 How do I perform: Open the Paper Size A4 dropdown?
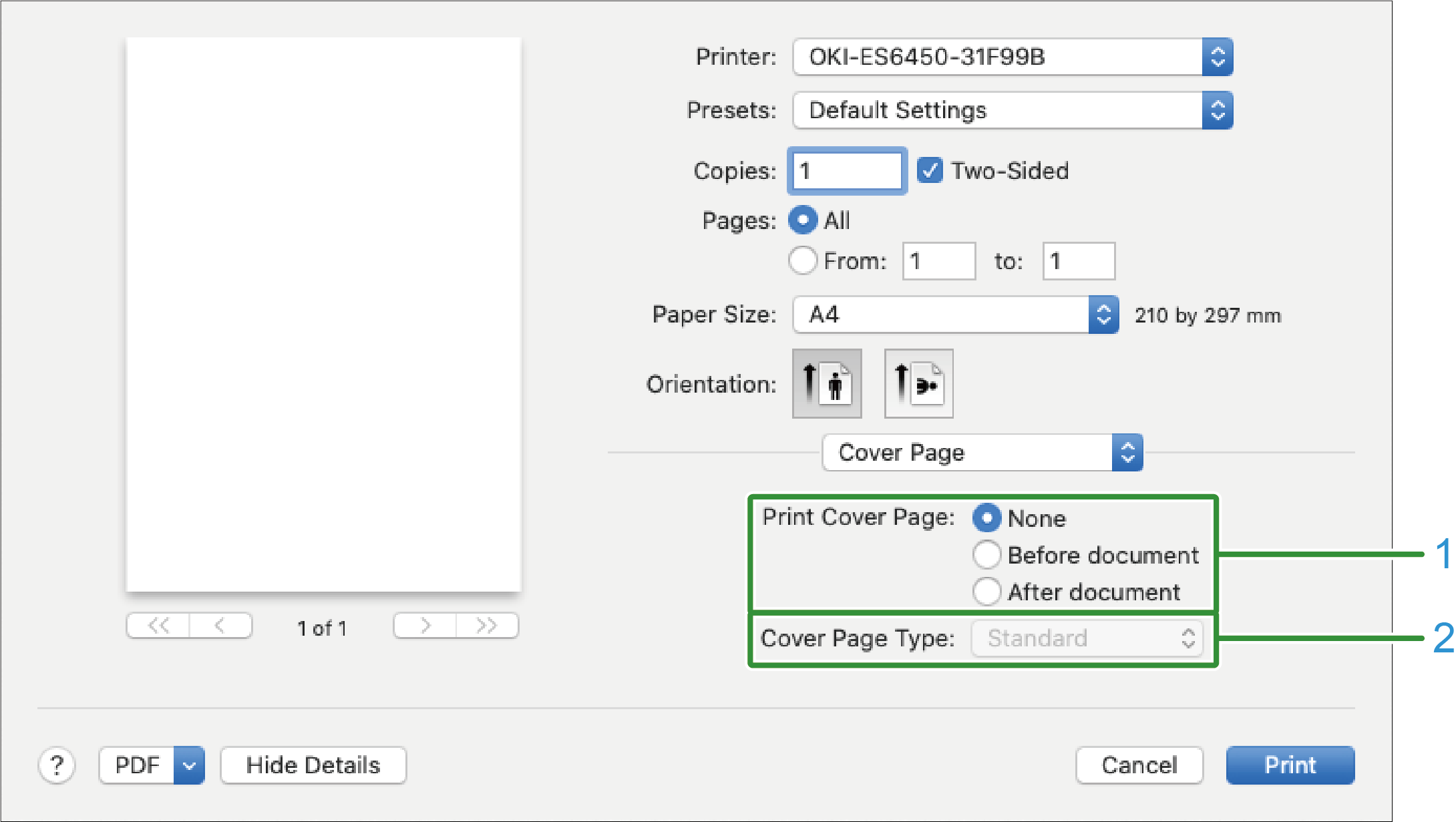[x=955, y=315]
